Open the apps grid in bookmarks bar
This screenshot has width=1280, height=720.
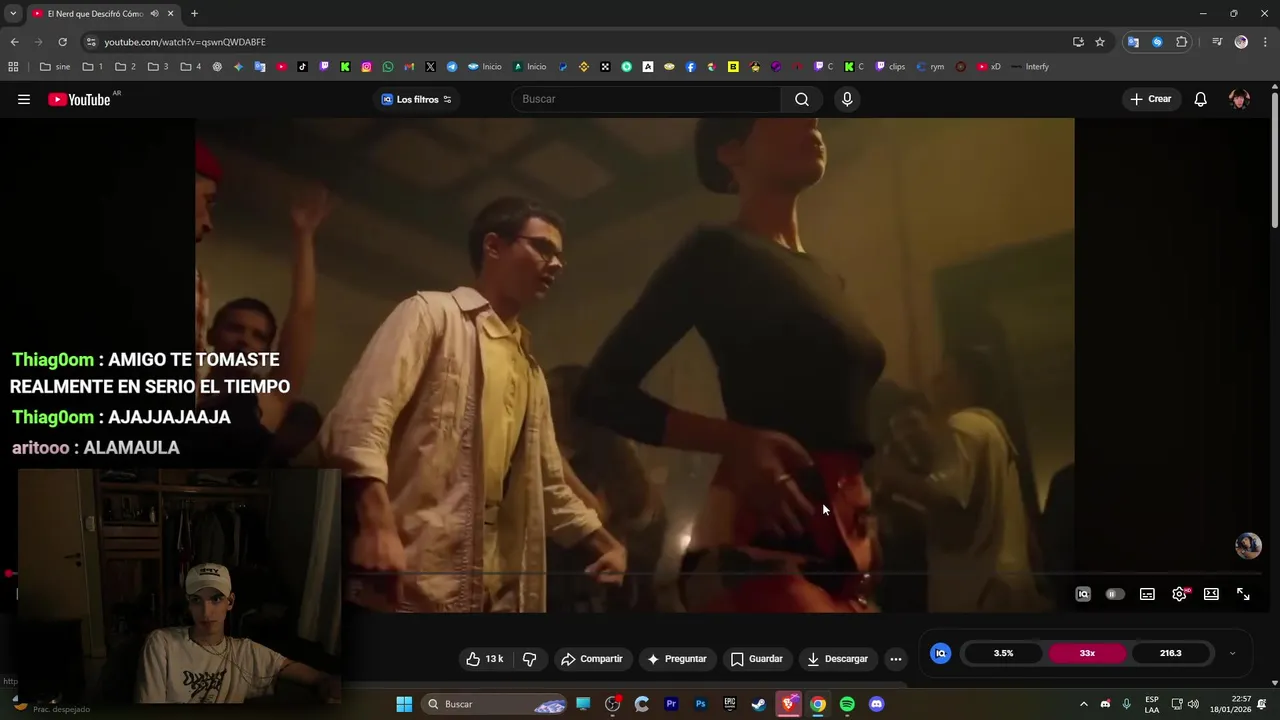point(13,67)
